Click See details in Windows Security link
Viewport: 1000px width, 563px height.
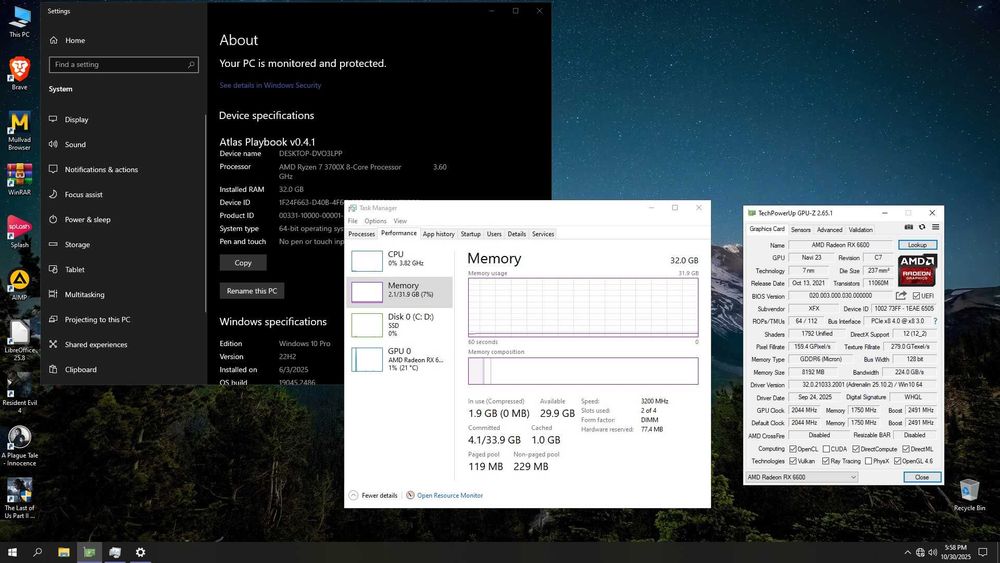[270, 85]
